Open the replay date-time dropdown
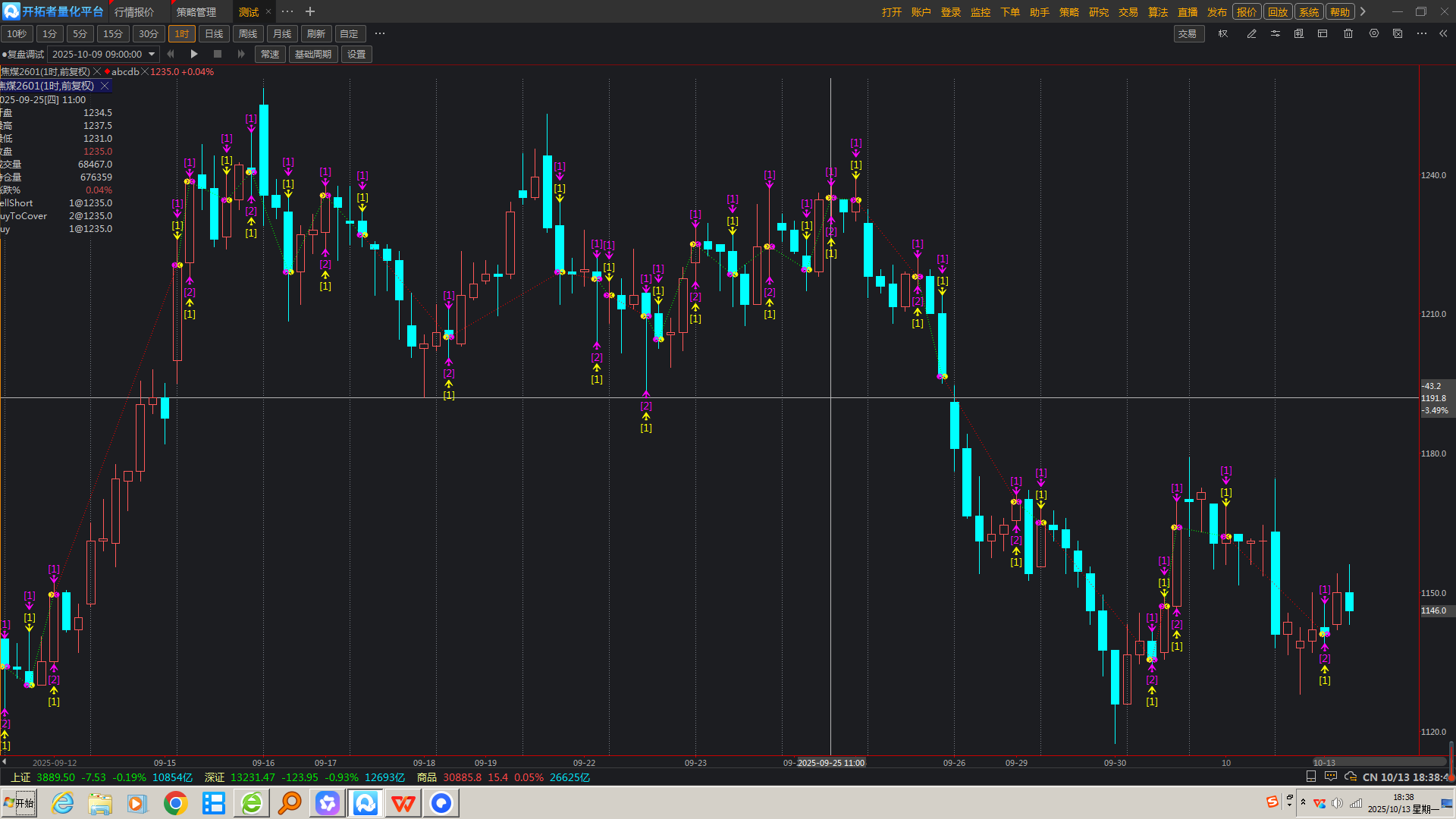The image size is (1456, 819). [152, 54]
